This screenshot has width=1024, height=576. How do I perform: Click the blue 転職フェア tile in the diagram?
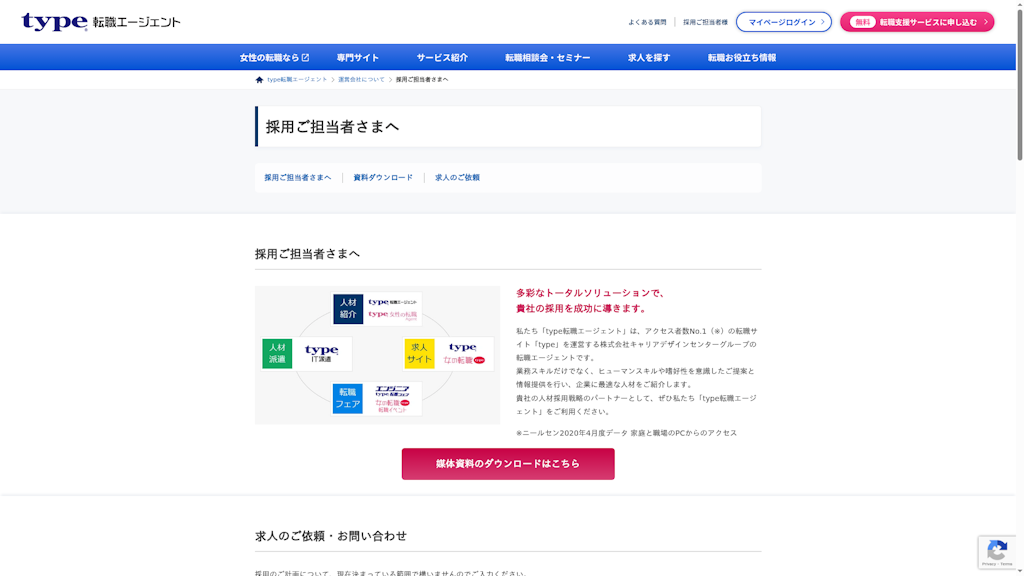[347, 398]
